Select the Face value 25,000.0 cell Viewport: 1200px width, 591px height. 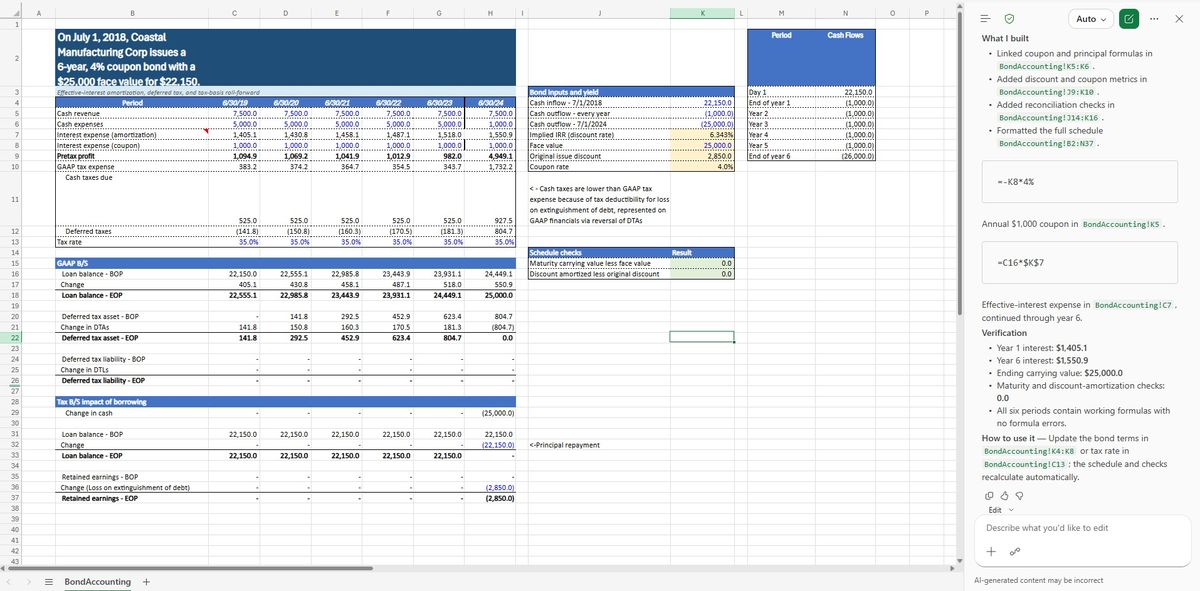coord(702,145)
